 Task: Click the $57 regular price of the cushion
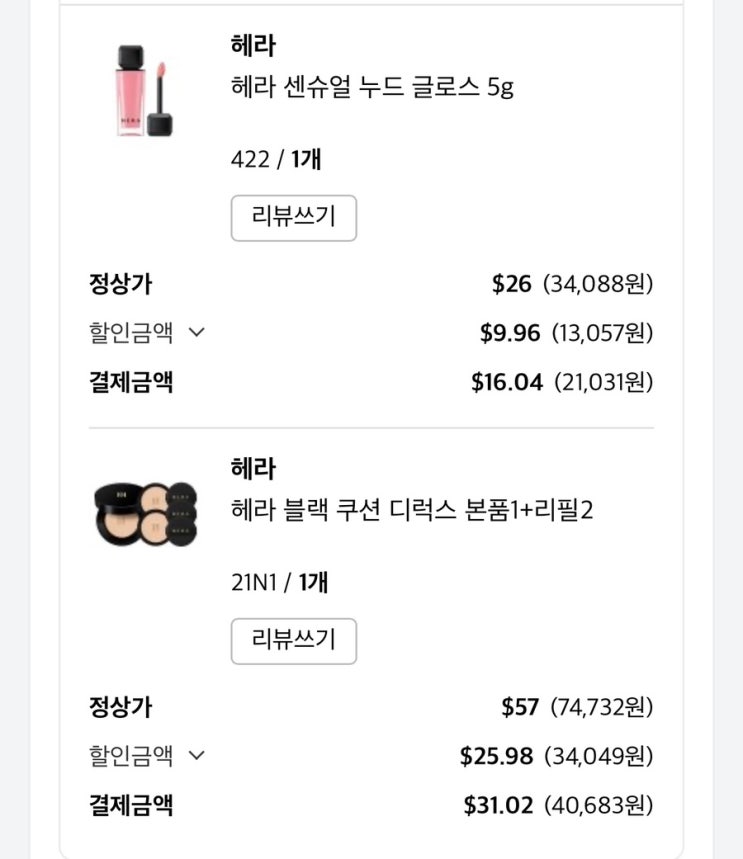pyautogui.click(x=520, y=707)
